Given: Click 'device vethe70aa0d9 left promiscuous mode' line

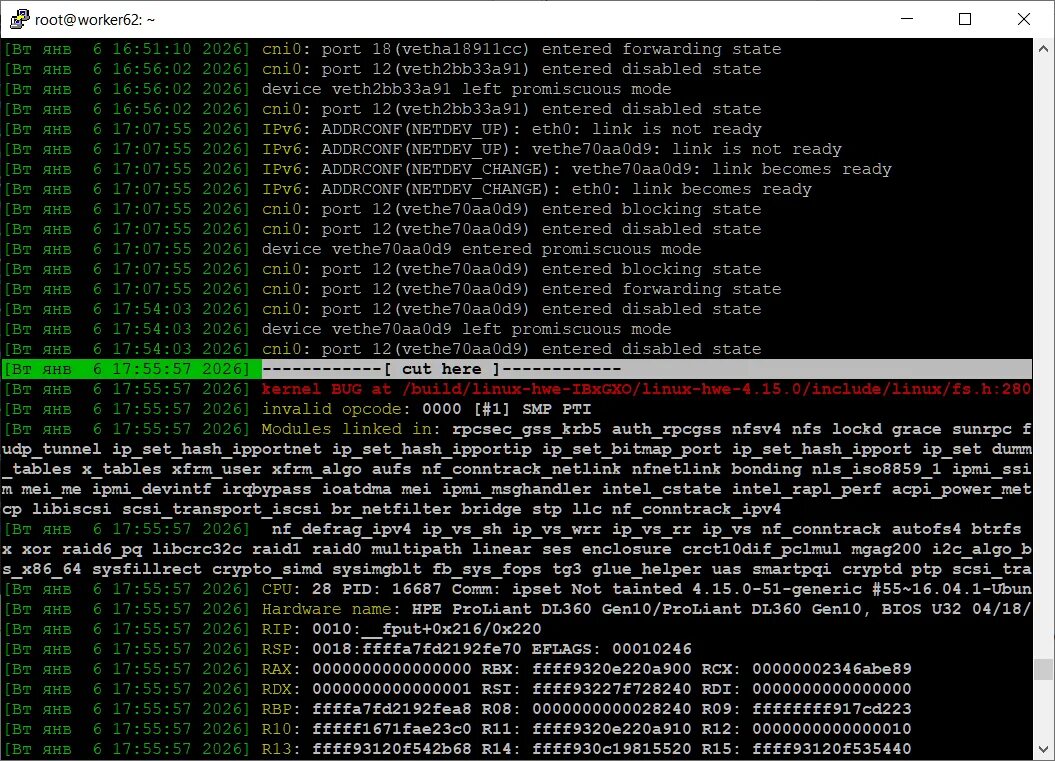Looking at the screenshot, I should [x=466, y=329].
